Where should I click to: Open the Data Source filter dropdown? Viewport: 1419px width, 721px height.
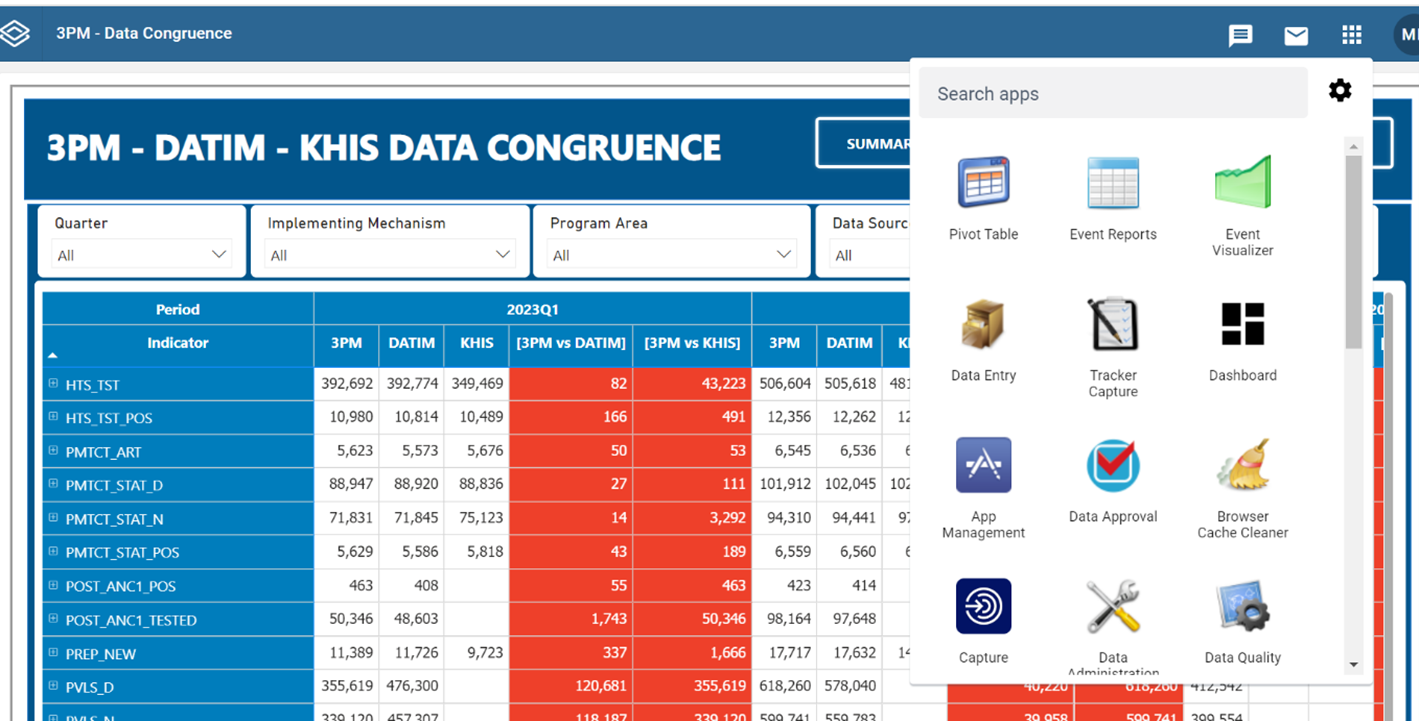point(871,255)
